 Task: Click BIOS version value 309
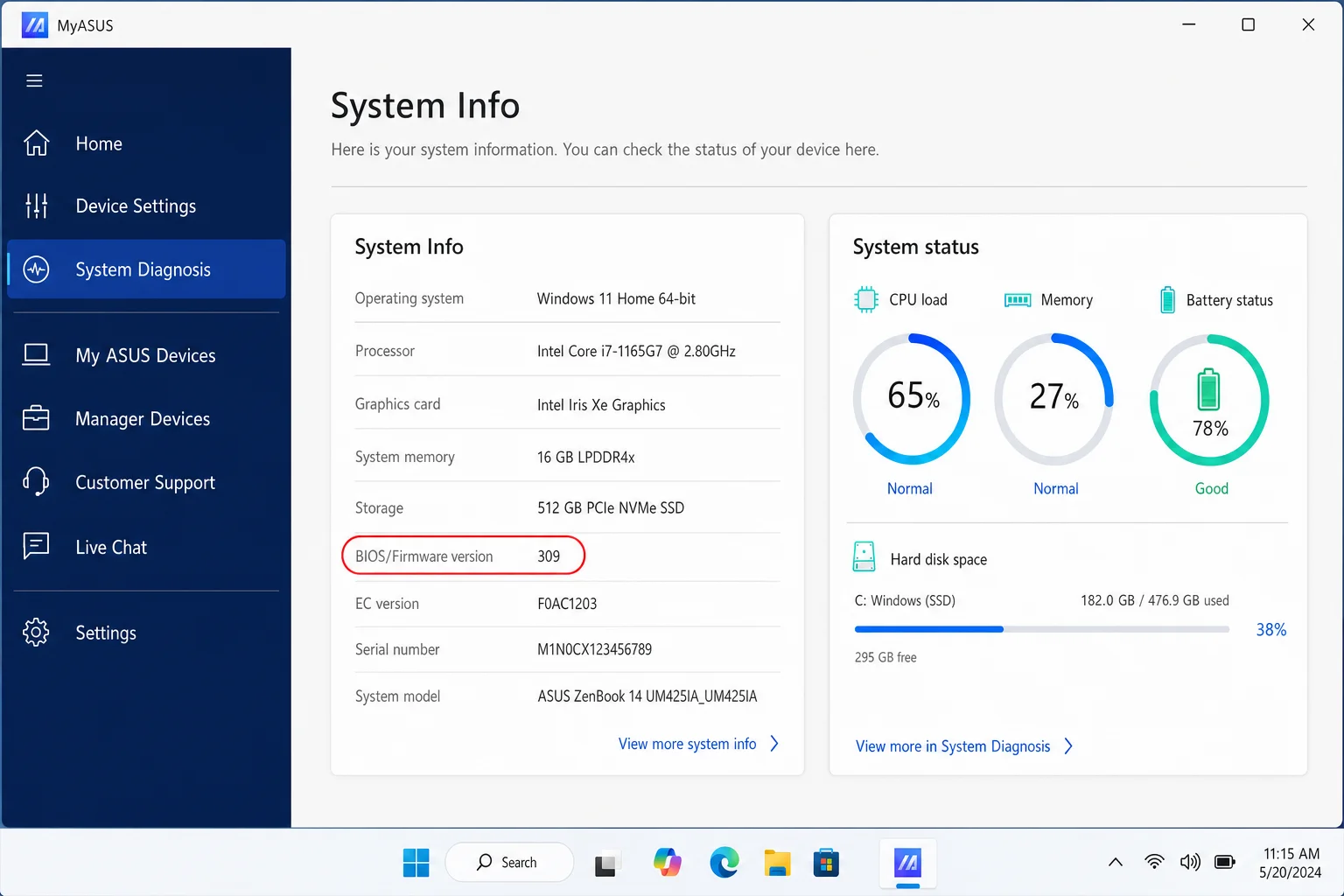coord(549,556)
